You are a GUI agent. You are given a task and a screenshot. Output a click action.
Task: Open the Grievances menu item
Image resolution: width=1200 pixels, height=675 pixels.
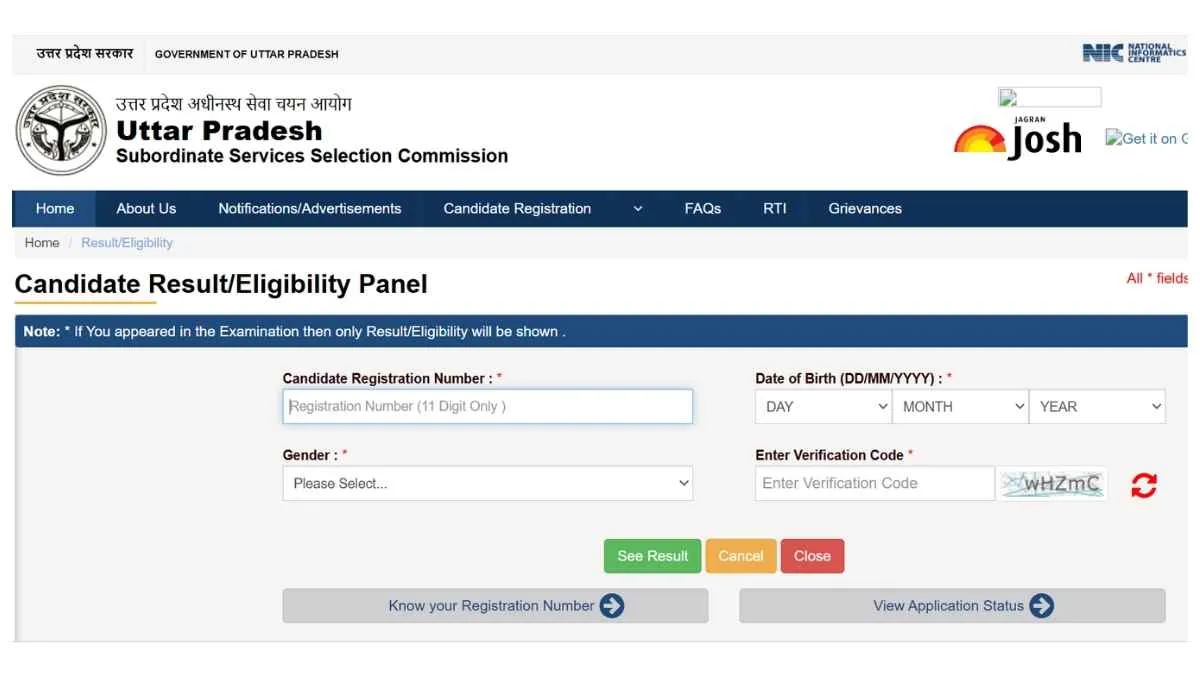(x=865, y=209)
